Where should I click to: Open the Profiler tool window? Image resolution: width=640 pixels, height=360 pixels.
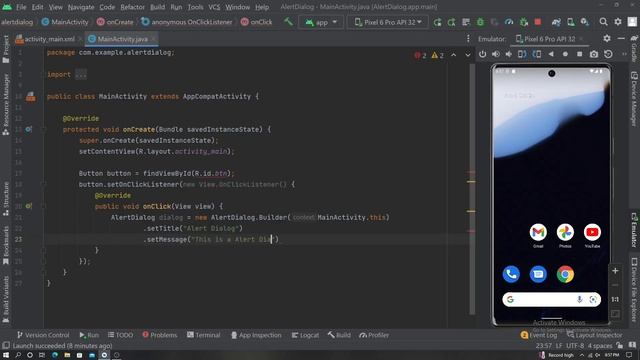[x=374, y=335]
